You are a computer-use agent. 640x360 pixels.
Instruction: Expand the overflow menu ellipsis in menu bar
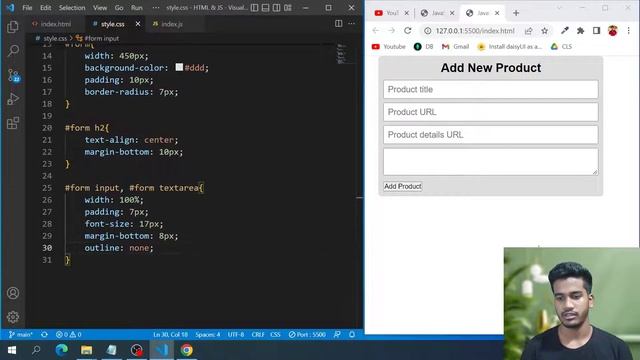click(156, 8)
